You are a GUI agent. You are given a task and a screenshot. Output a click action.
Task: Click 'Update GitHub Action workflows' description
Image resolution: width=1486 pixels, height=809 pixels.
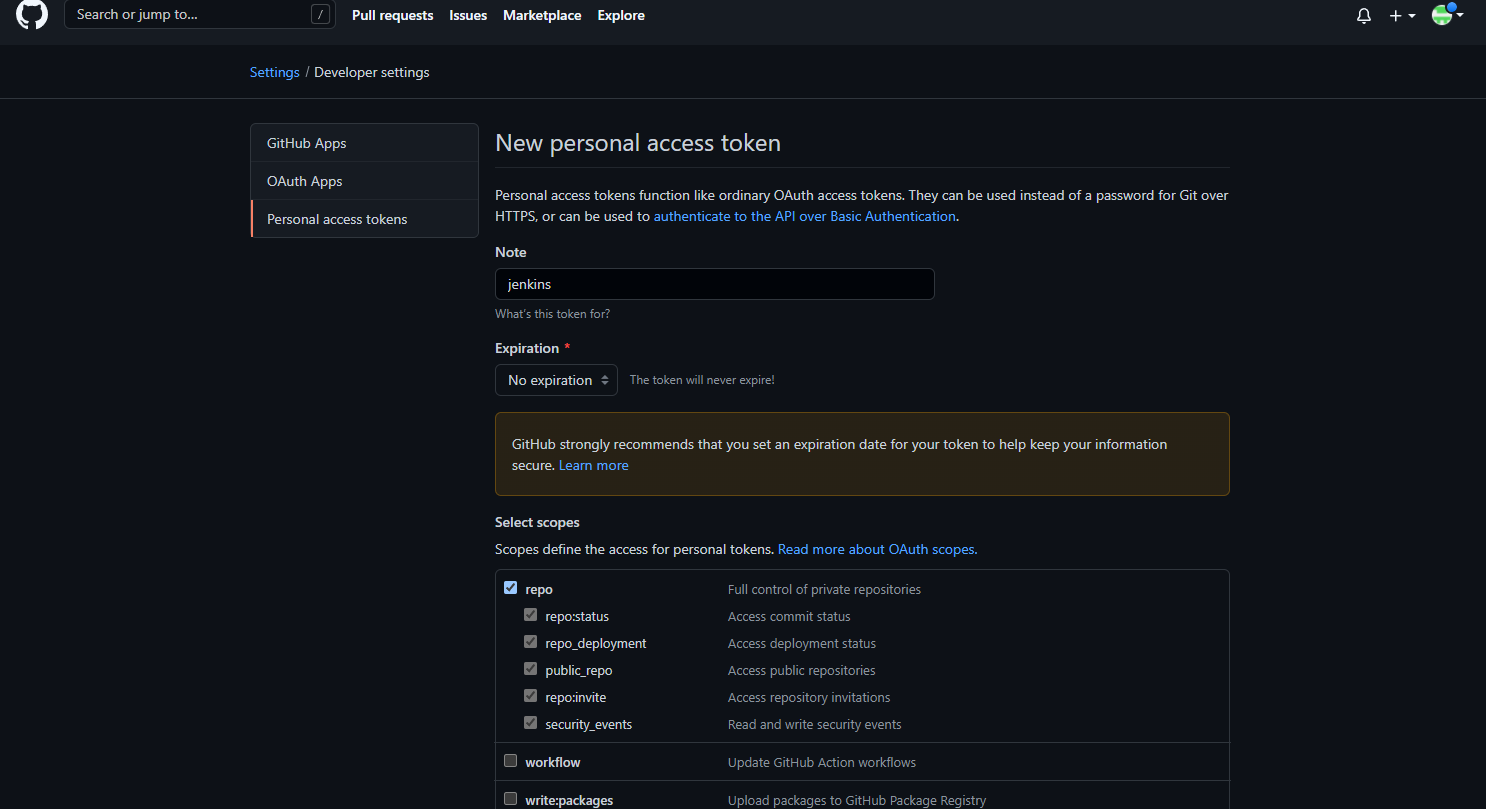(822, 762)
